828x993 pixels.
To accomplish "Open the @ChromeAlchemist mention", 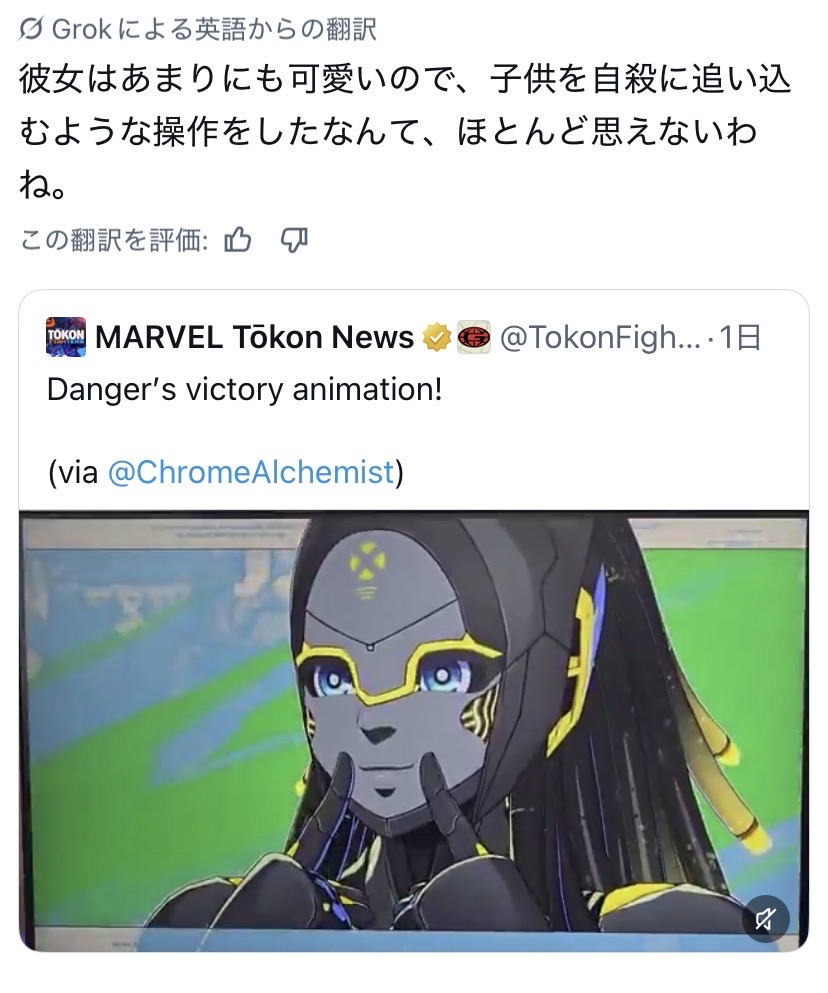I will click(251, 472).
